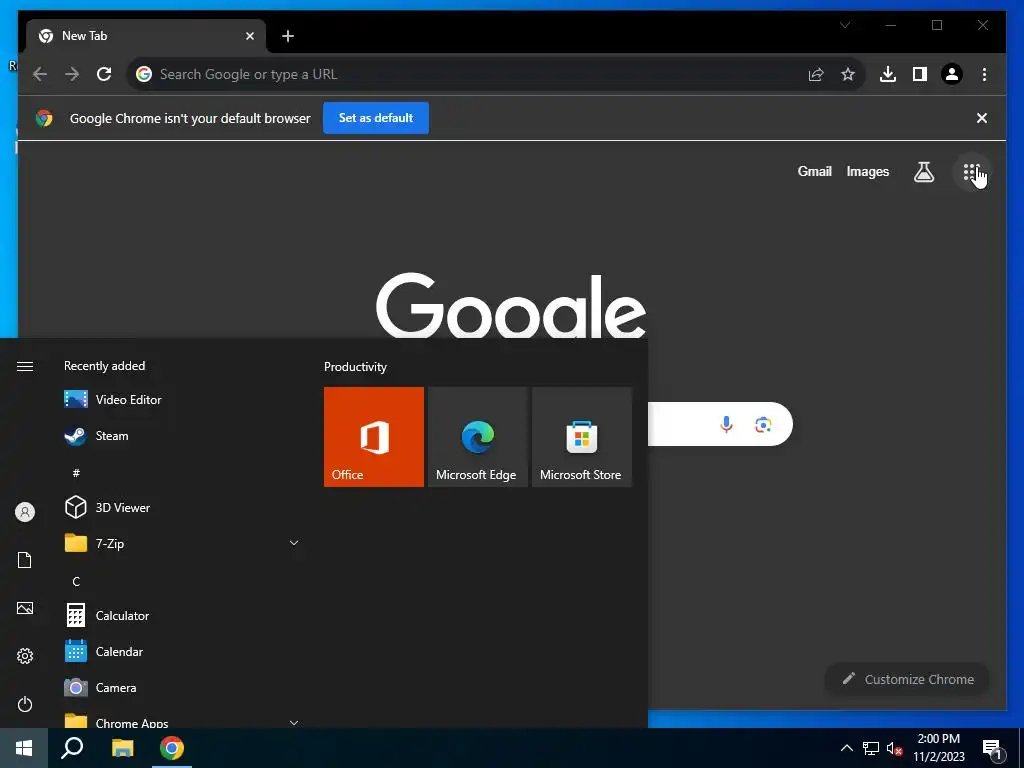Close the New Tab tab
The width and height of the screenshot is (1024, 768).
[x=249, y=36]
